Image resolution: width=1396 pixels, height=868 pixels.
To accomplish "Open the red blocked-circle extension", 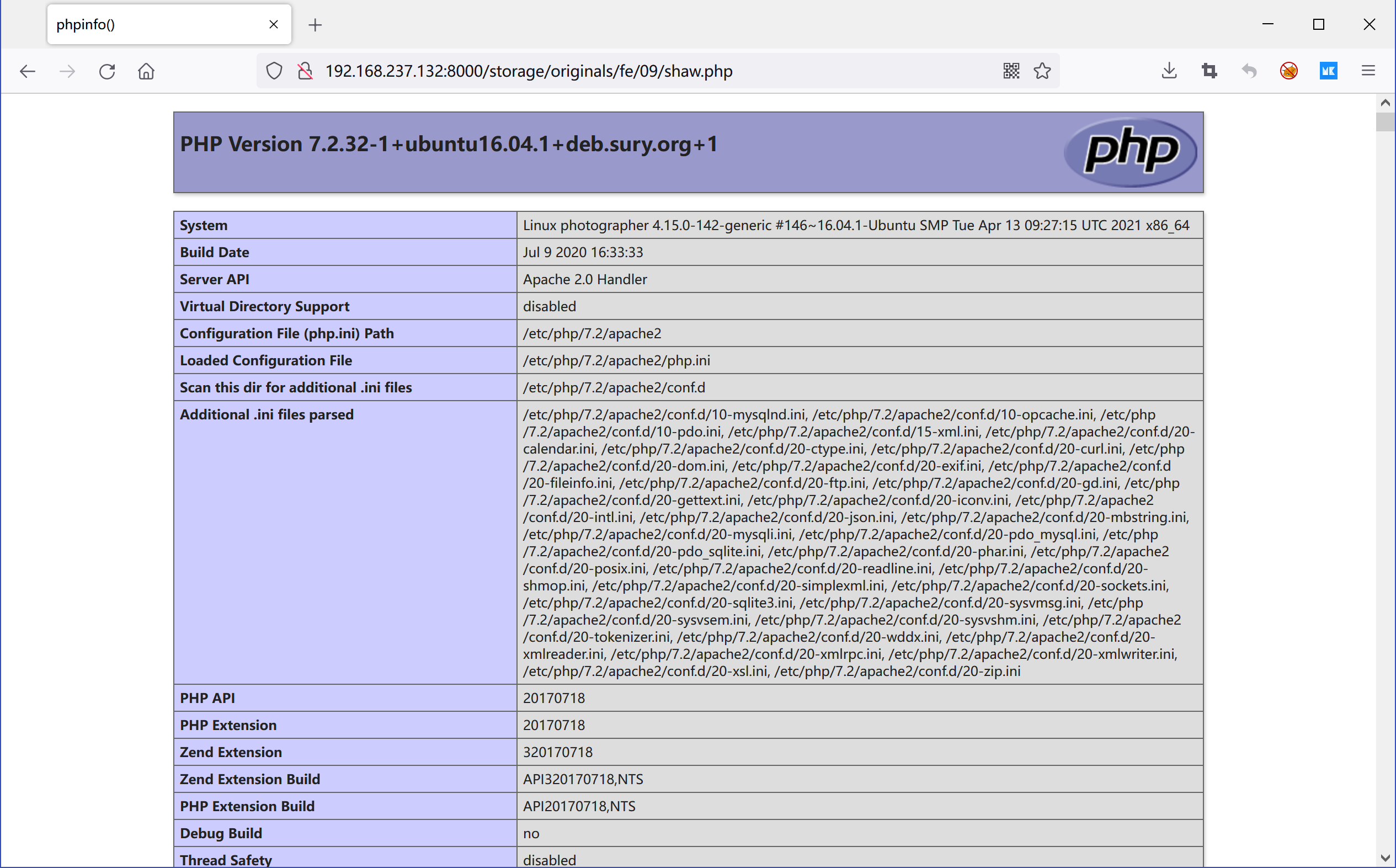I will [1288, 71].
